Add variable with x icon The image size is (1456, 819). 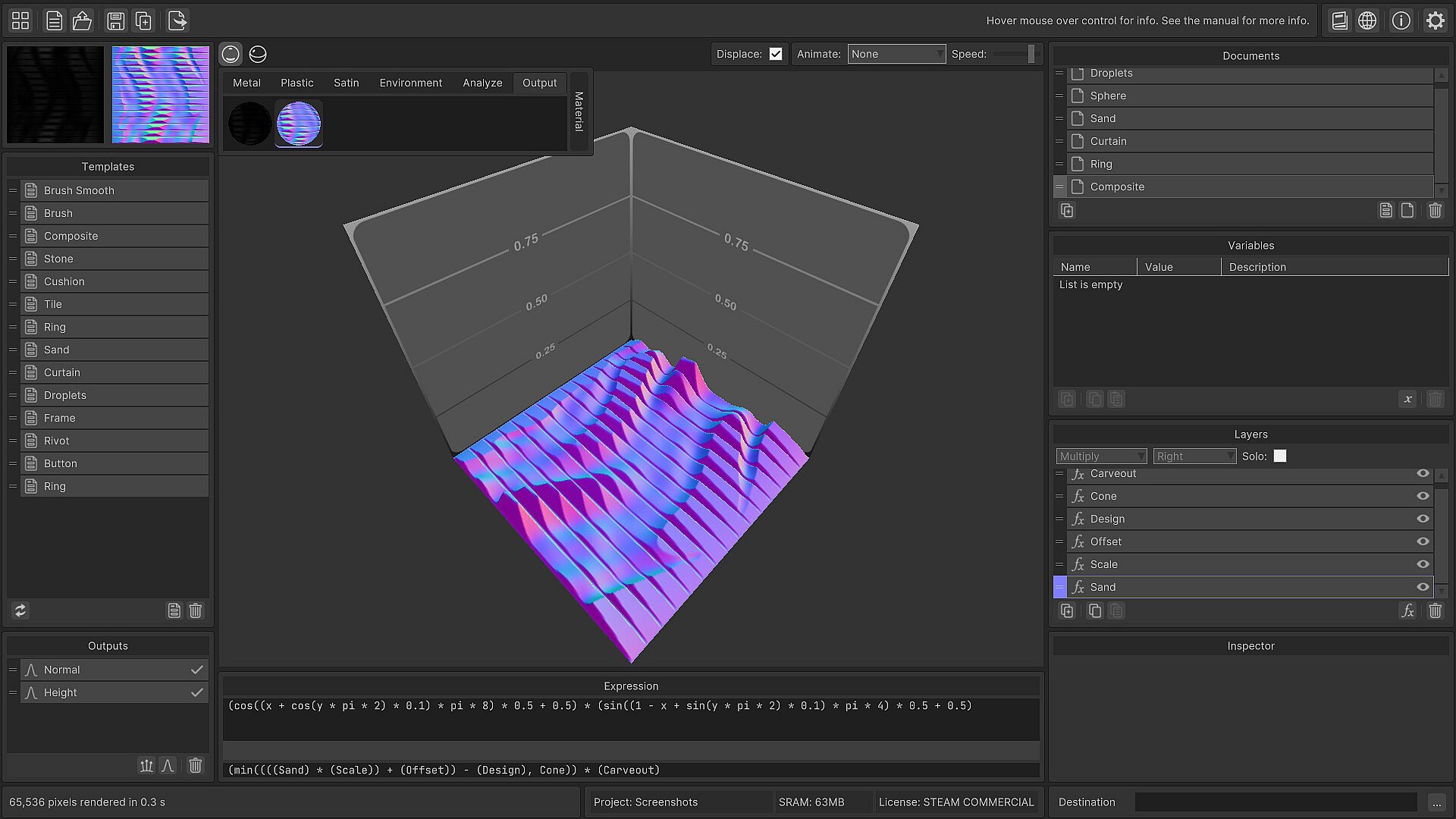[1407, 399]
